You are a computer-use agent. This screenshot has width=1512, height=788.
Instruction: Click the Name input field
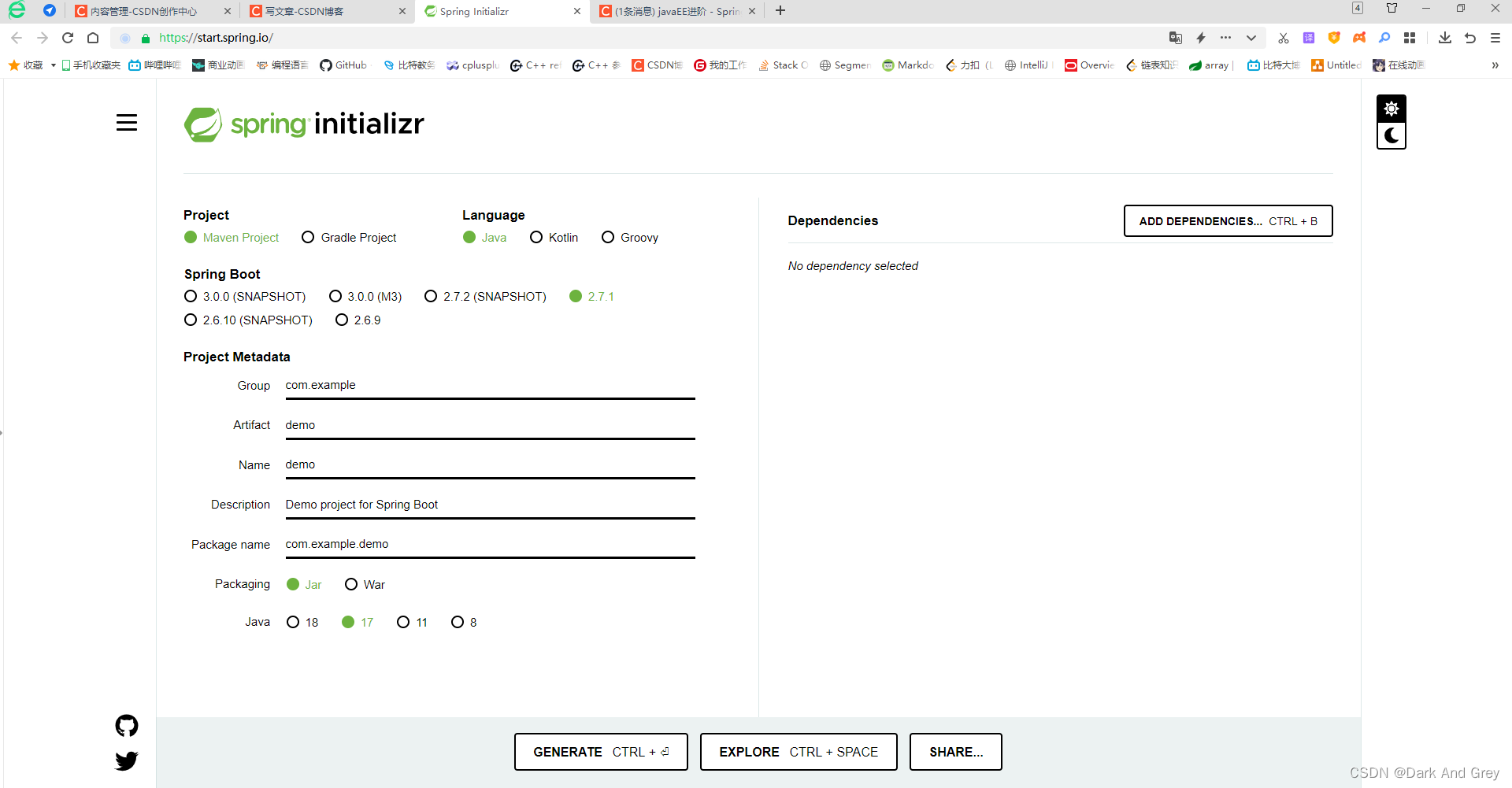click(x=490, y=465)
